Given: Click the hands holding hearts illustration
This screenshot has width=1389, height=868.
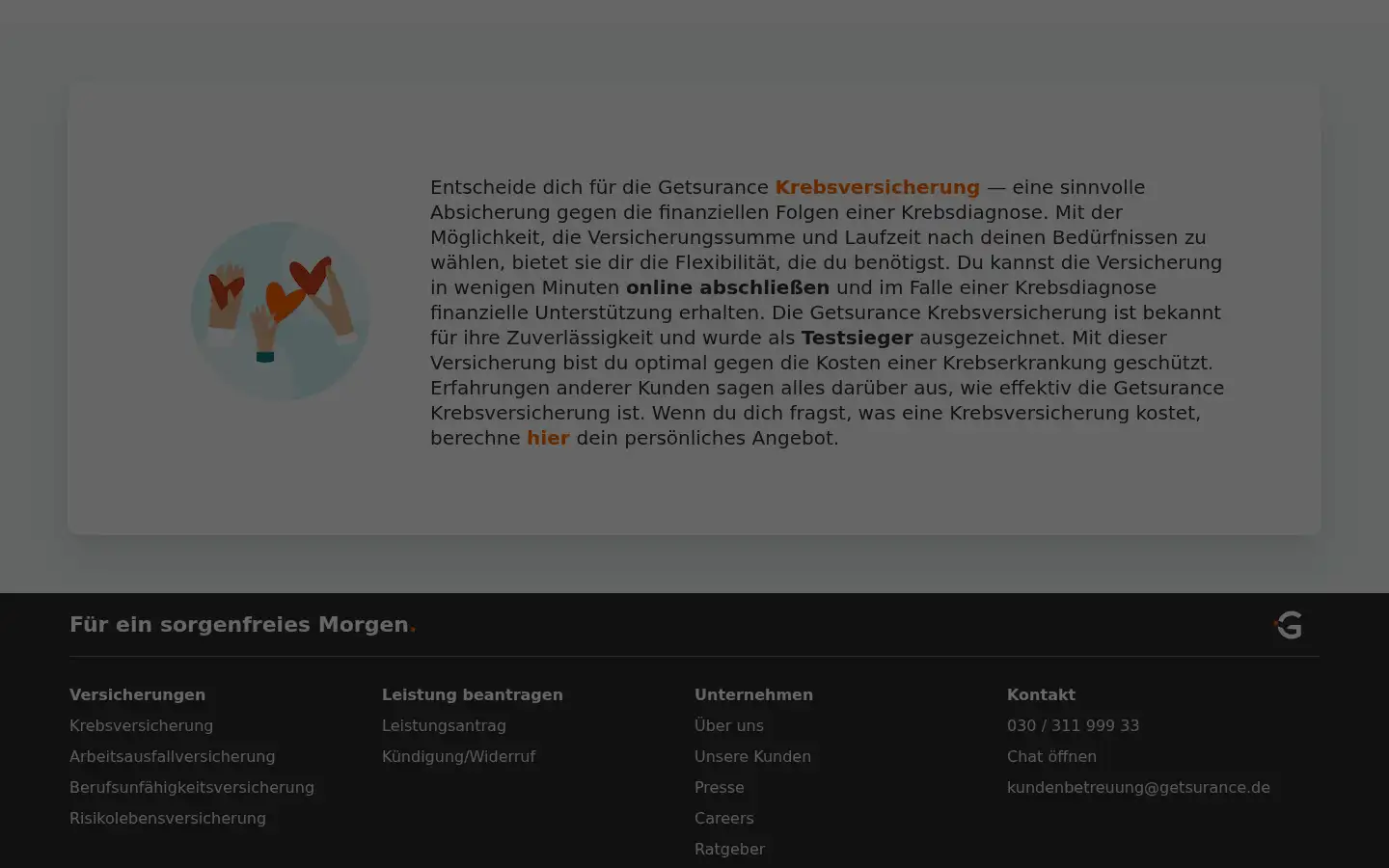Looking at the screenshot, I should pyautogui.click(x=280, y=311).
